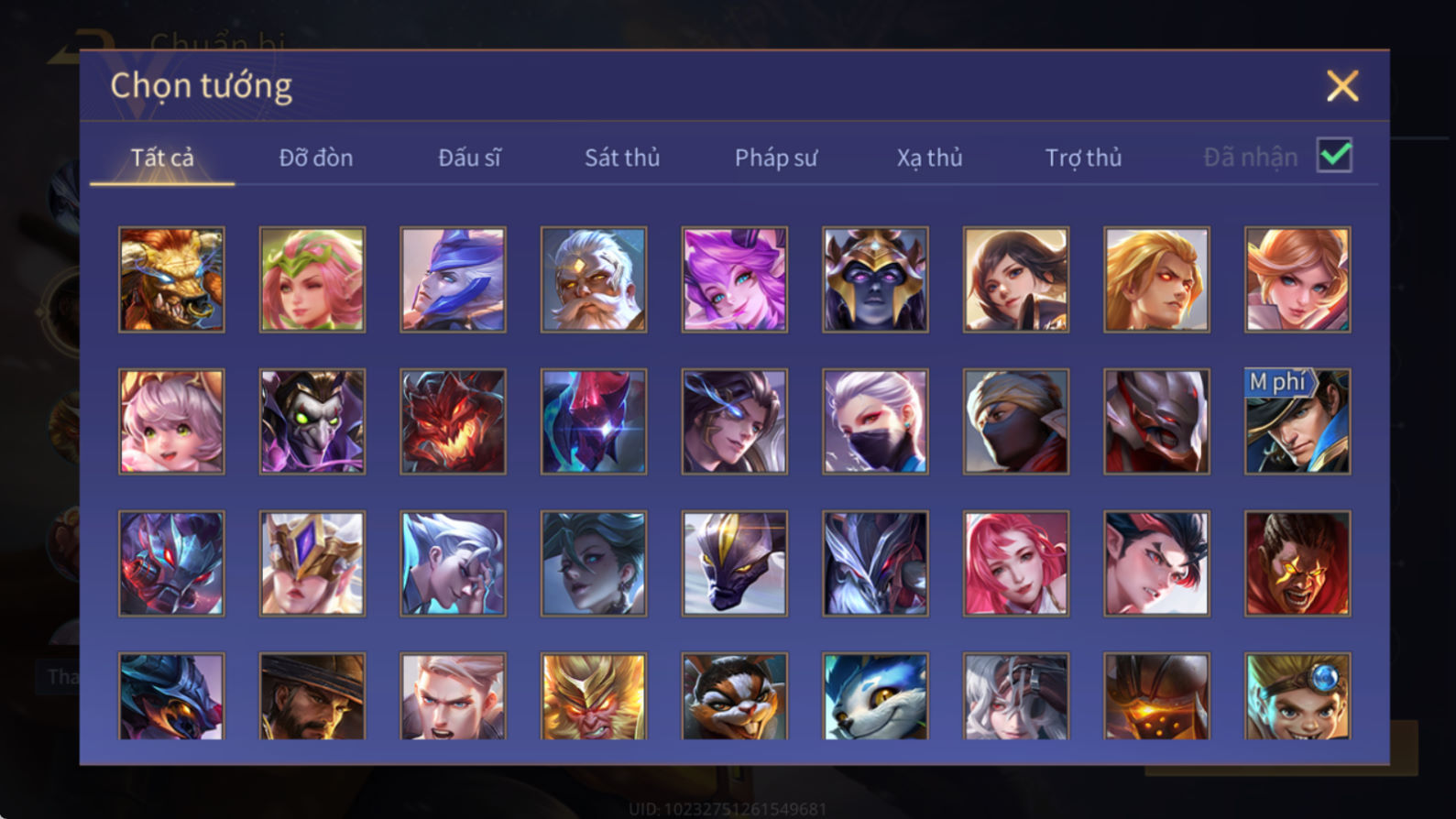Switch to the Đỡ đòn tab
1456x819 pixels.
pyautogui.click(x=316, y=158)
